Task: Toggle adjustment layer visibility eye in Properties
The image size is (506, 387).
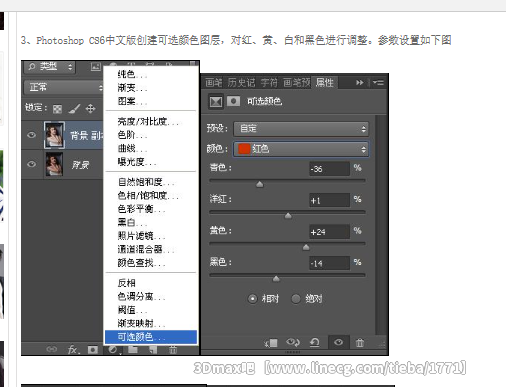Action: pos(338,342)
